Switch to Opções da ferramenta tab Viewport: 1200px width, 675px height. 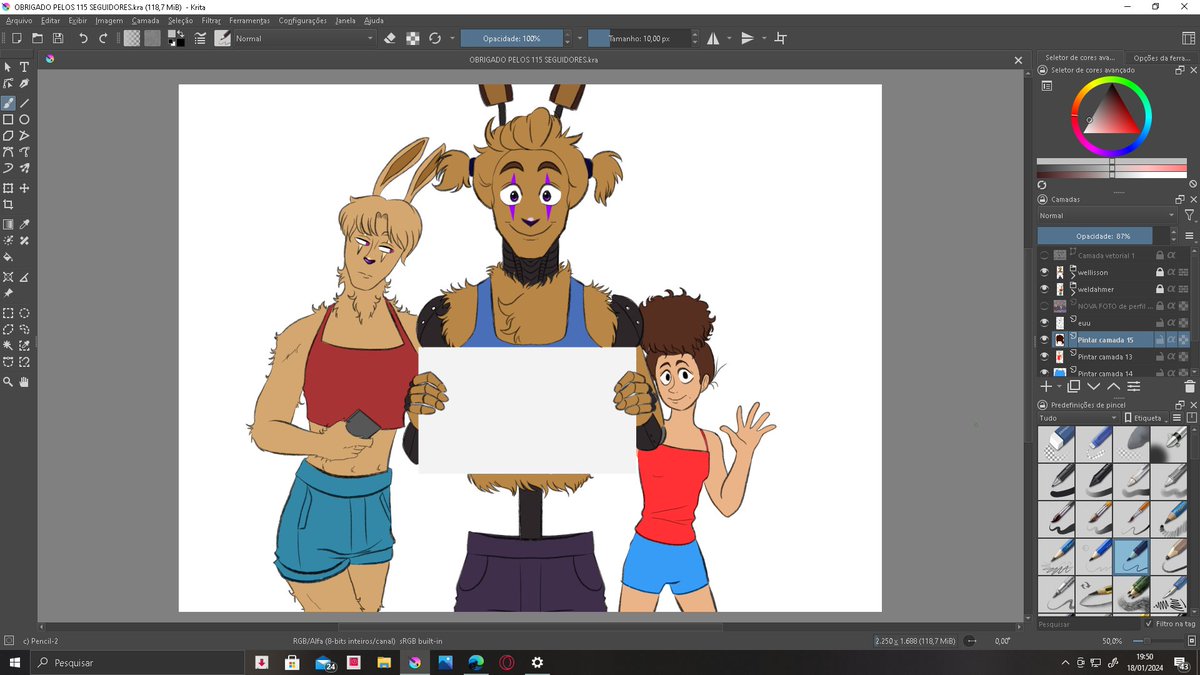tap(1162, 58)
